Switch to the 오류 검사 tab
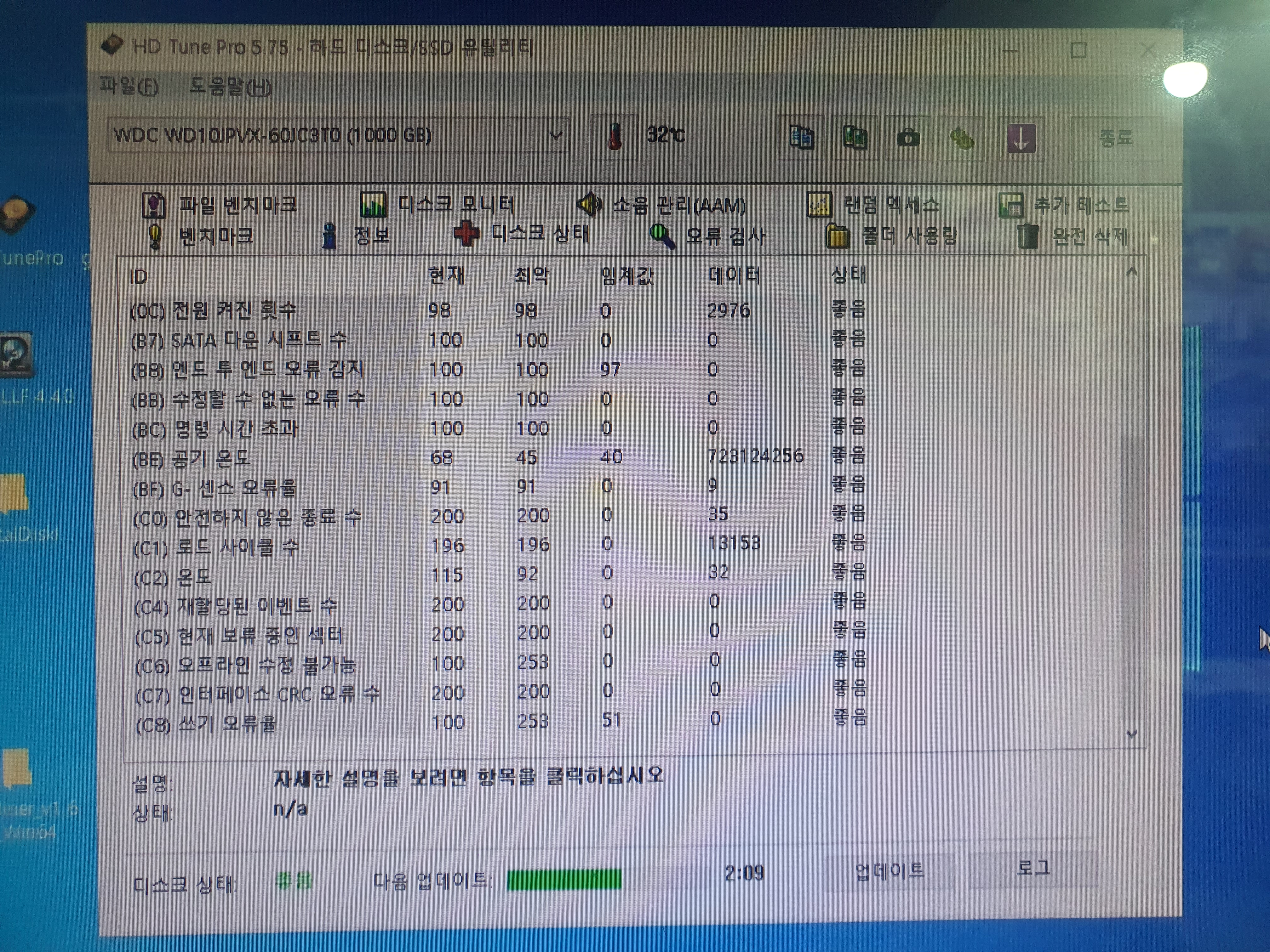This screenshot has height=952, width=1270. click(707, 236)
